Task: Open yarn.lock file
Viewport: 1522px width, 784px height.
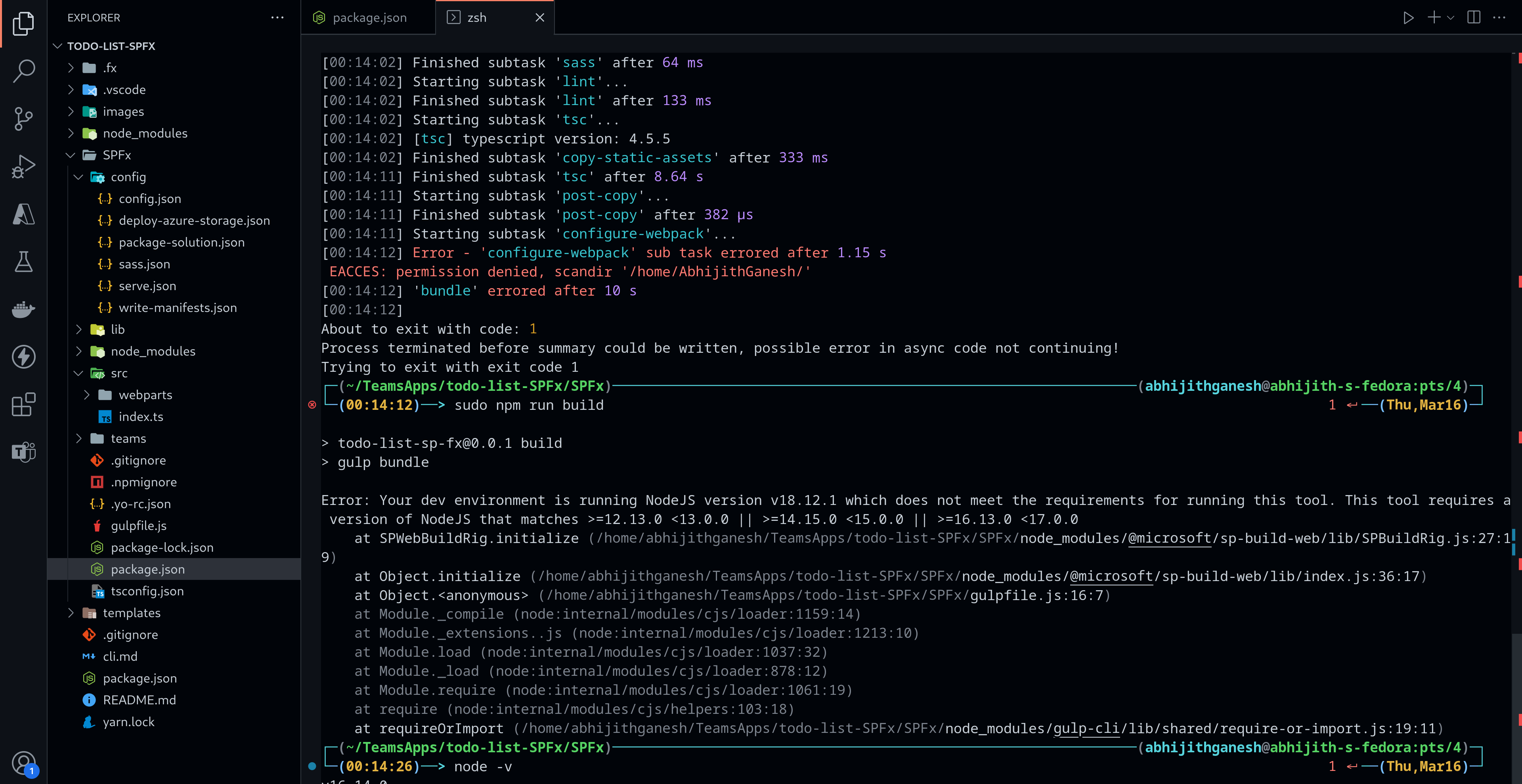Action: (x=129, y=722)
